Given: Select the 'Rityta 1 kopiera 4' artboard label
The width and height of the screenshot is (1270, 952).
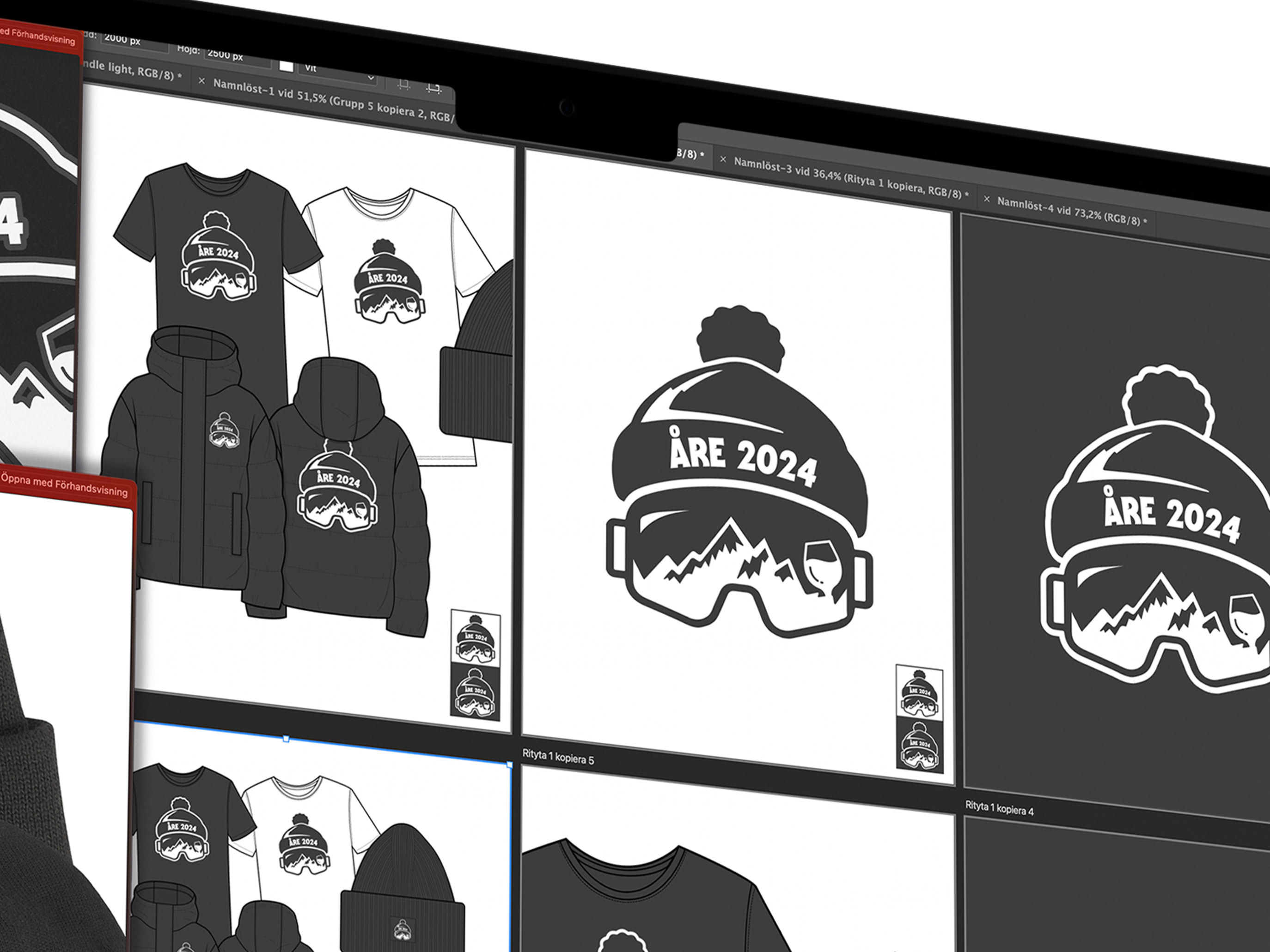Looking at the screenshot, I should coord(999,808).
